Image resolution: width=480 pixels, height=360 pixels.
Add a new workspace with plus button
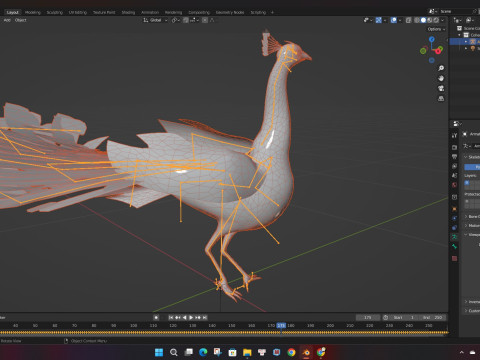point(272,12)
